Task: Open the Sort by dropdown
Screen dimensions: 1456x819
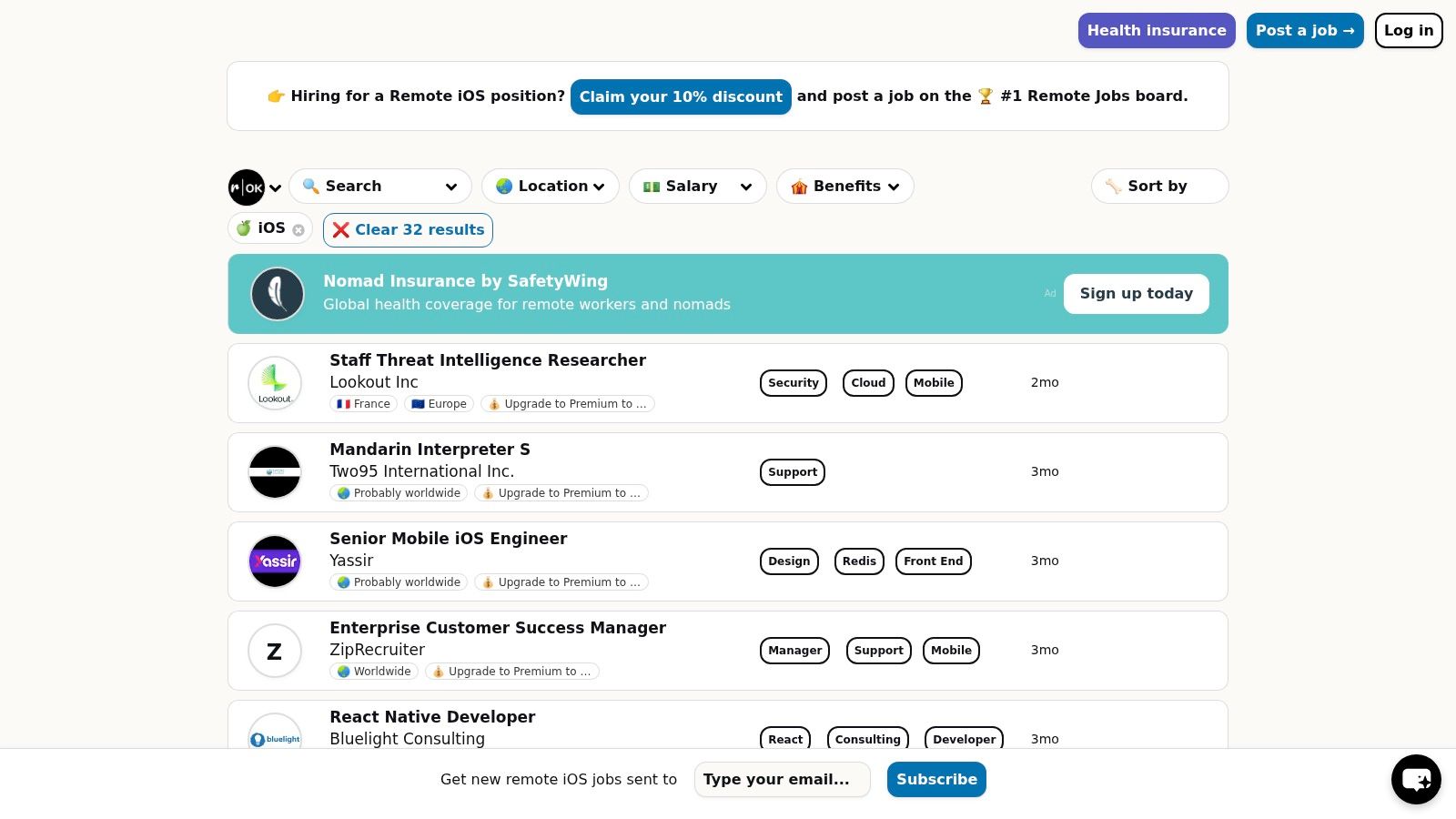Action: 1160,187
